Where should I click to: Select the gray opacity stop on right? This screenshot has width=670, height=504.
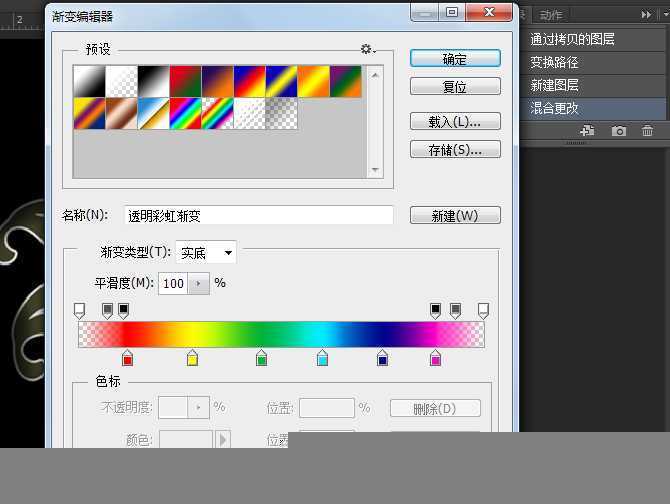[455, 311]
